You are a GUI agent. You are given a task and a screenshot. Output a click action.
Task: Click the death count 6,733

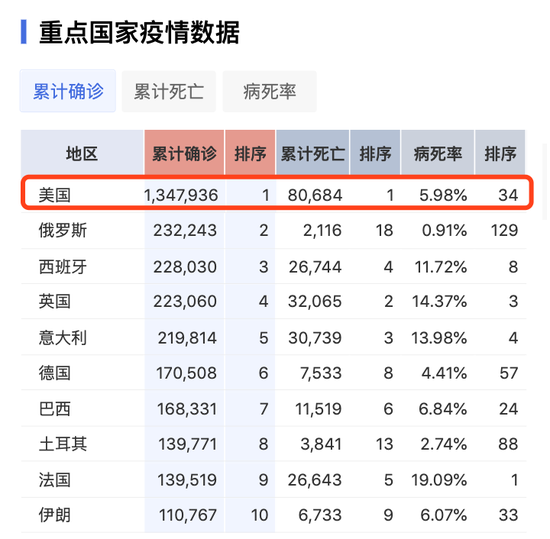pos(320,515)
